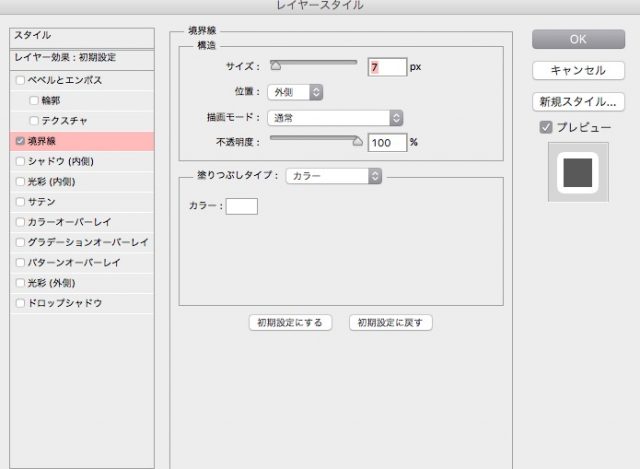Enable the ベベルとエンボス checkbox
The width and height of the screenshot is (640, 469).
[x=20, y=80]
